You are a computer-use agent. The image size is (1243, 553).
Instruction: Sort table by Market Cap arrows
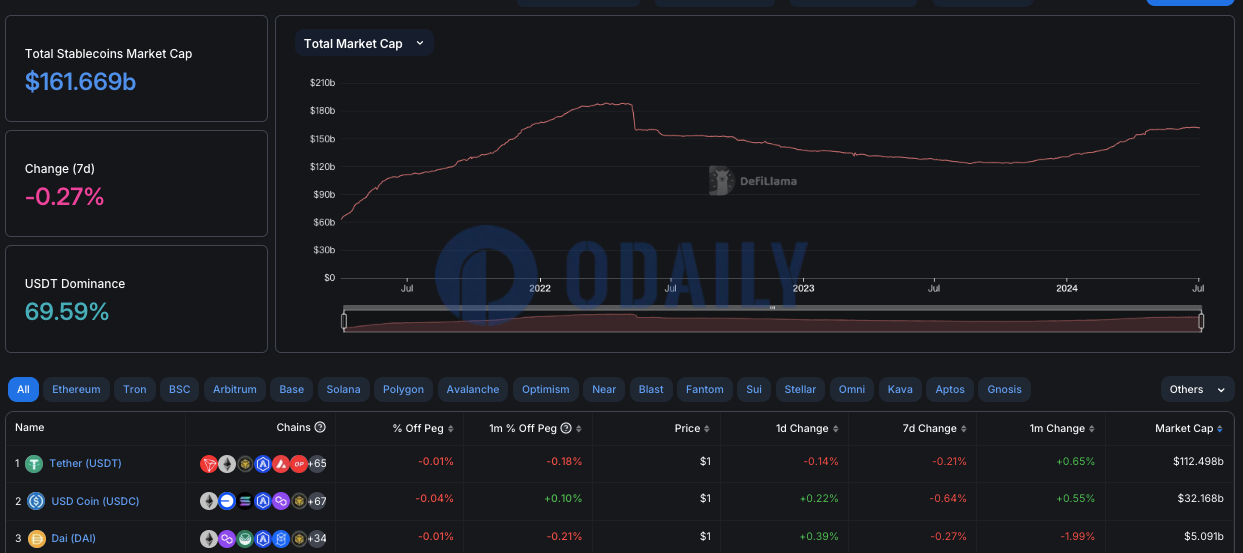1220,428
